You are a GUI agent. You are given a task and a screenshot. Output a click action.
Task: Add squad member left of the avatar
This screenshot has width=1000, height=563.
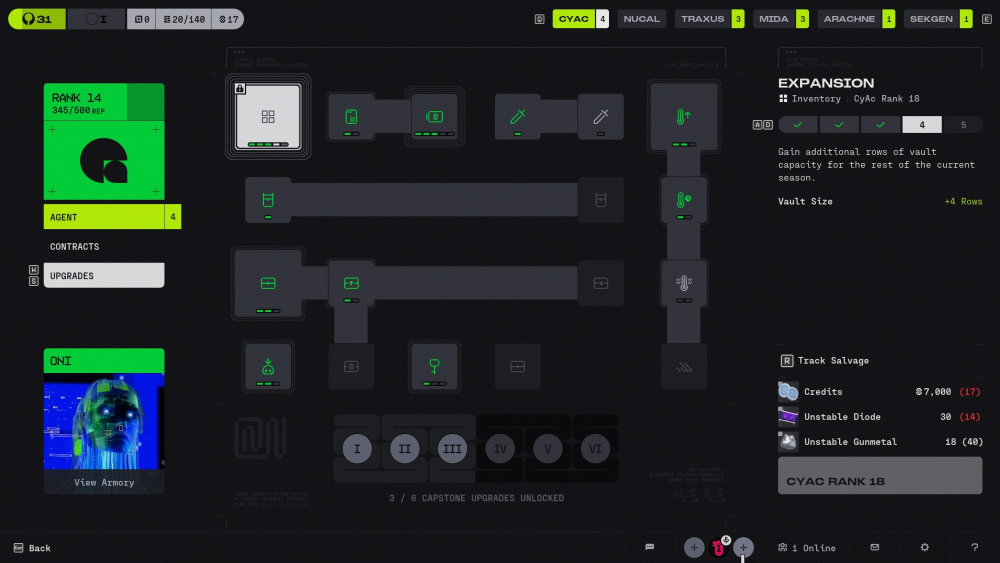coord(694,547)
